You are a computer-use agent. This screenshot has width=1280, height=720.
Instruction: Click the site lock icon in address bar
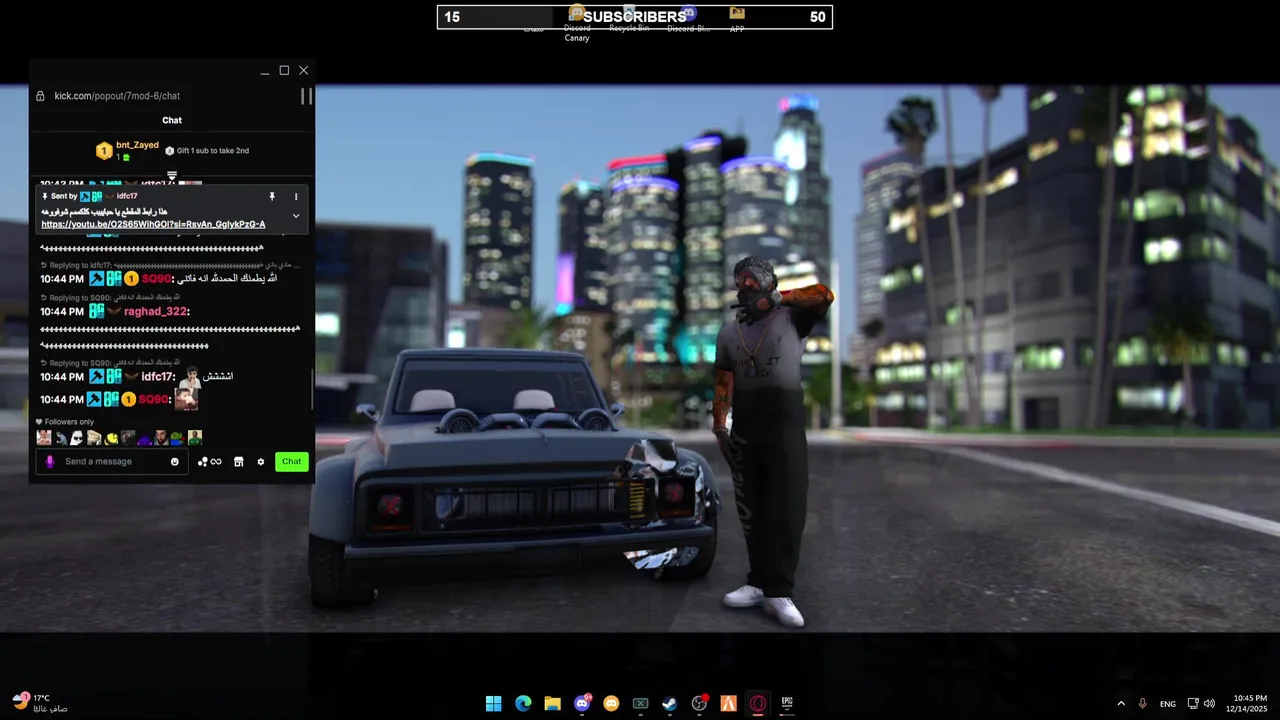click(40, 96)
